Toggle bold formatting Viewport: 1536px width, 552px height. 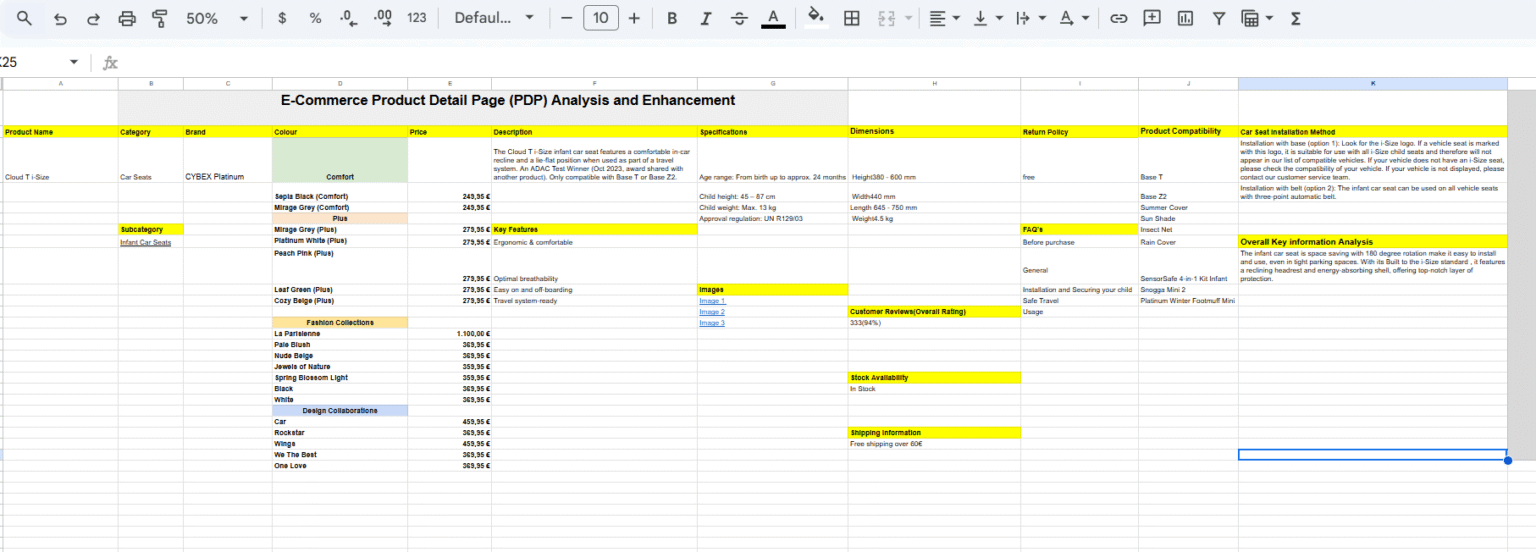(672, 19)
